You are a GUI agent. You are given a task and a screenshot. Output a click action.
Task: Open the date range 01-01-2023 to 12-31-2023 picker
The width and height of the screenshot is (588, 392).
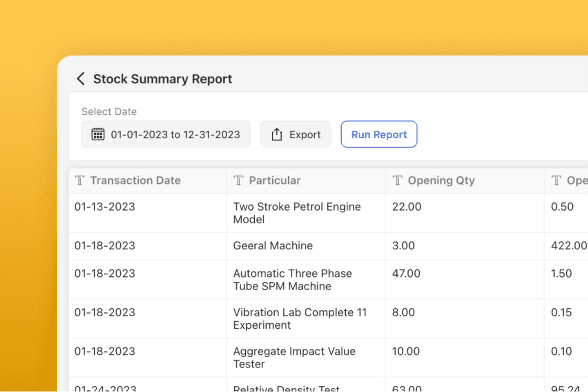166,134
